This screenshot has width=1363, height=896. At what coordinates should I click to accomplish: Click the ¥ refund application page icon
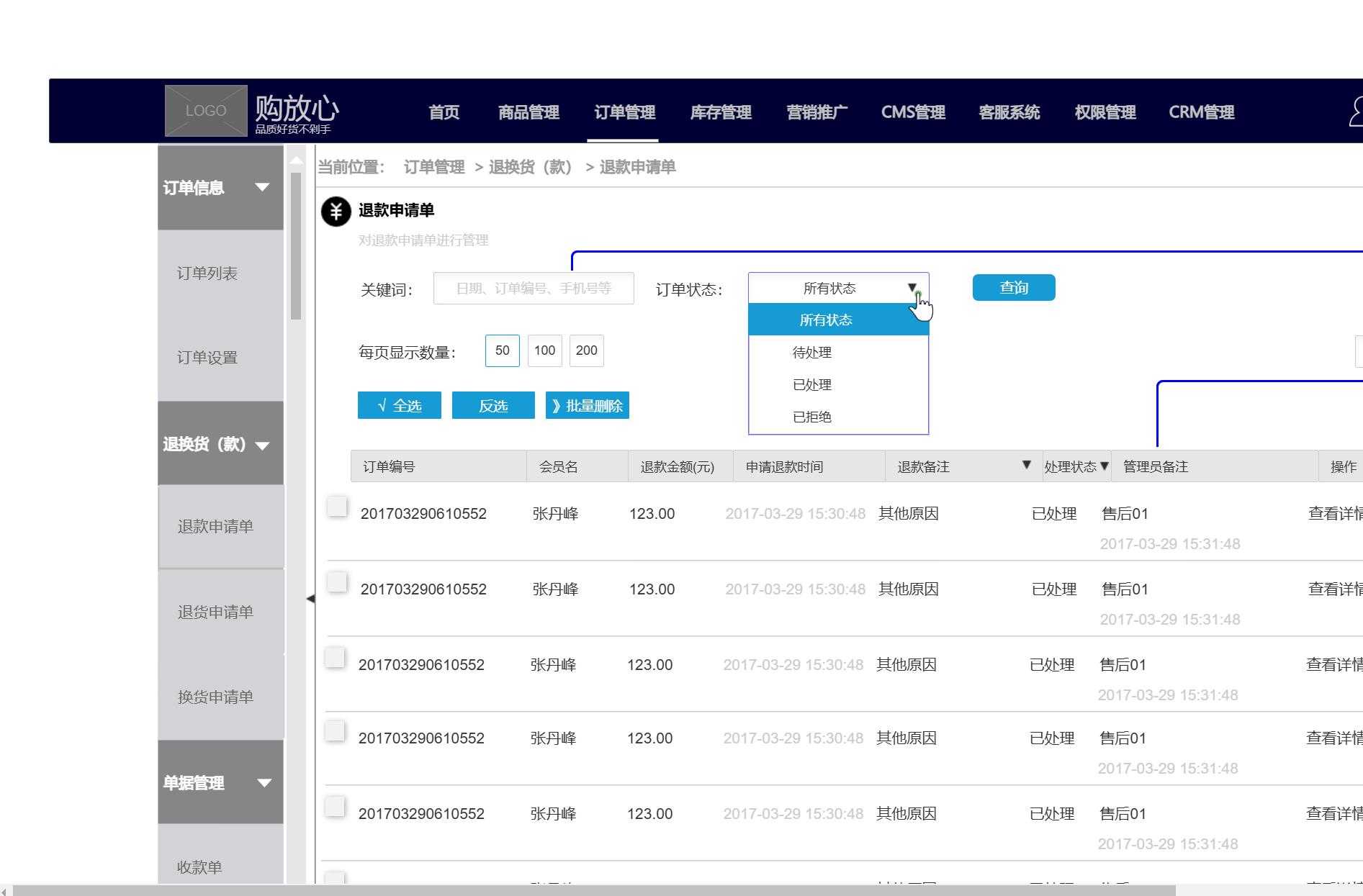(x=336, y=211)
